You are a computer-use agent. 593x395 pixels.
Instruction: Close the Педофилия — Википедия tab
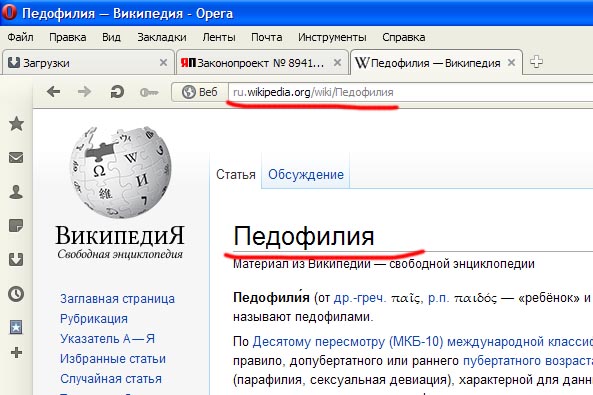coord(511,62)
